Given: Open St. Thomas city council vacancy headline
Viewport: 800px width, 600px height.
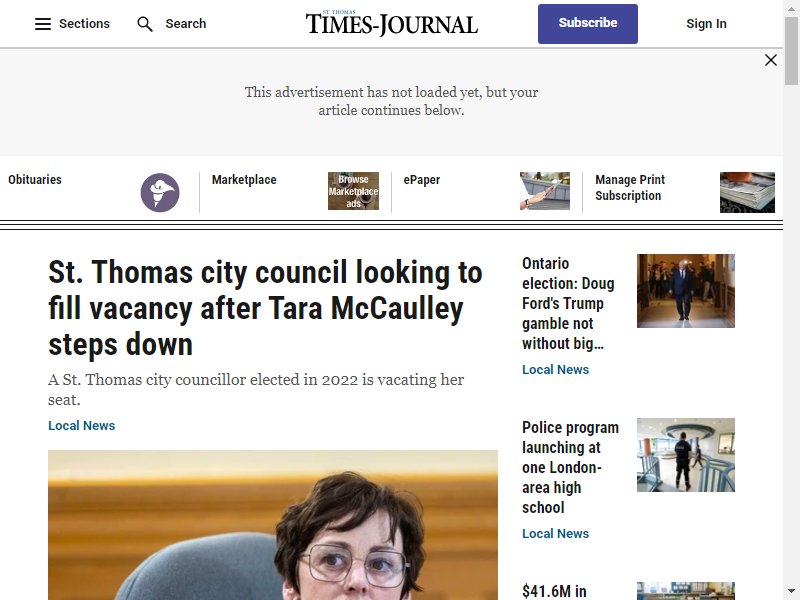Looking at the screenshot, I should point(265,308).
